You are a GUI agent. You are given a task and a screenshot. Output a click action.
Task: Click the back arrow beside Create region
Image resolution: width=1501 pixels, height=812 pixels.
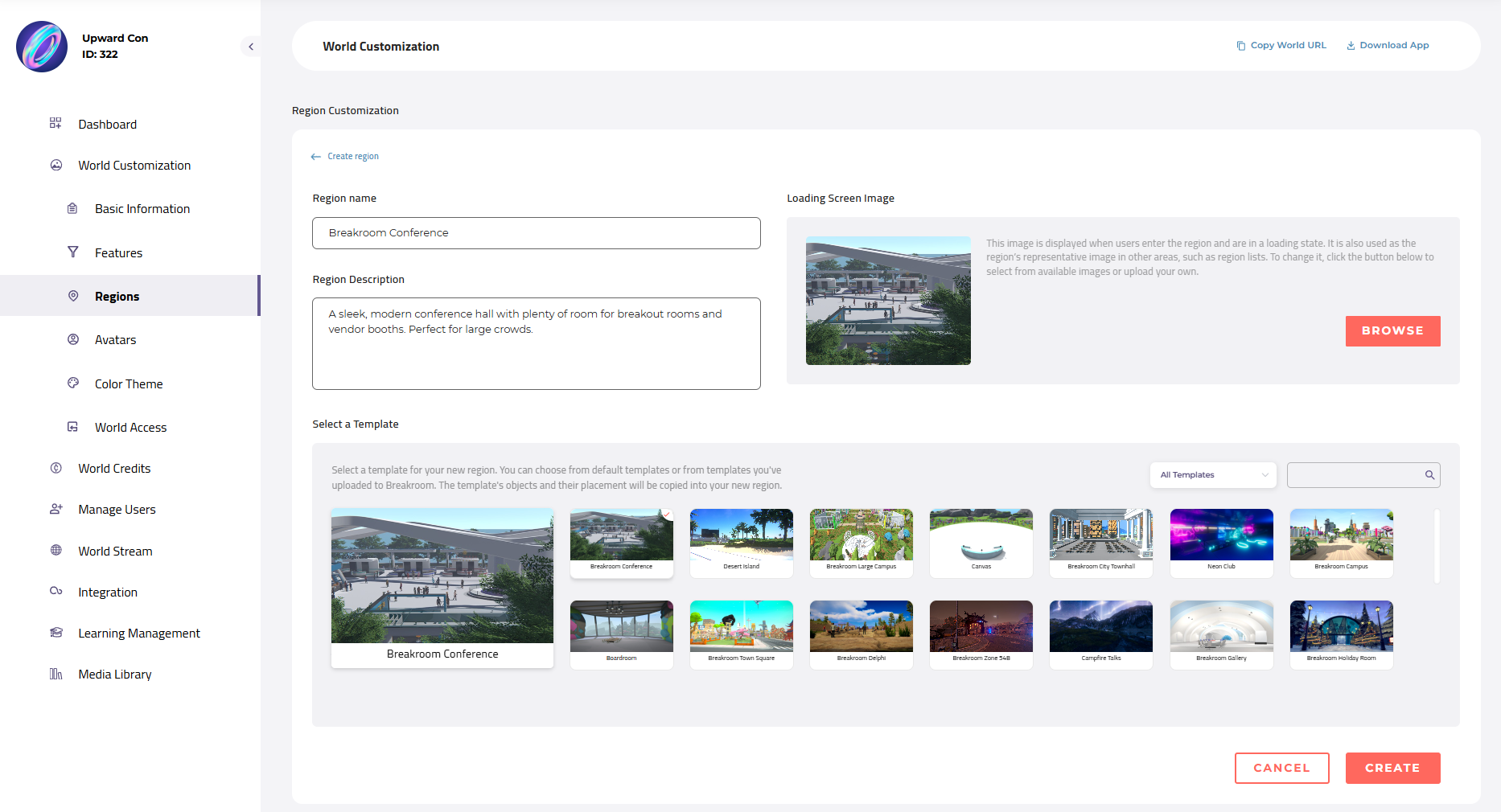(x=316, y=157)
